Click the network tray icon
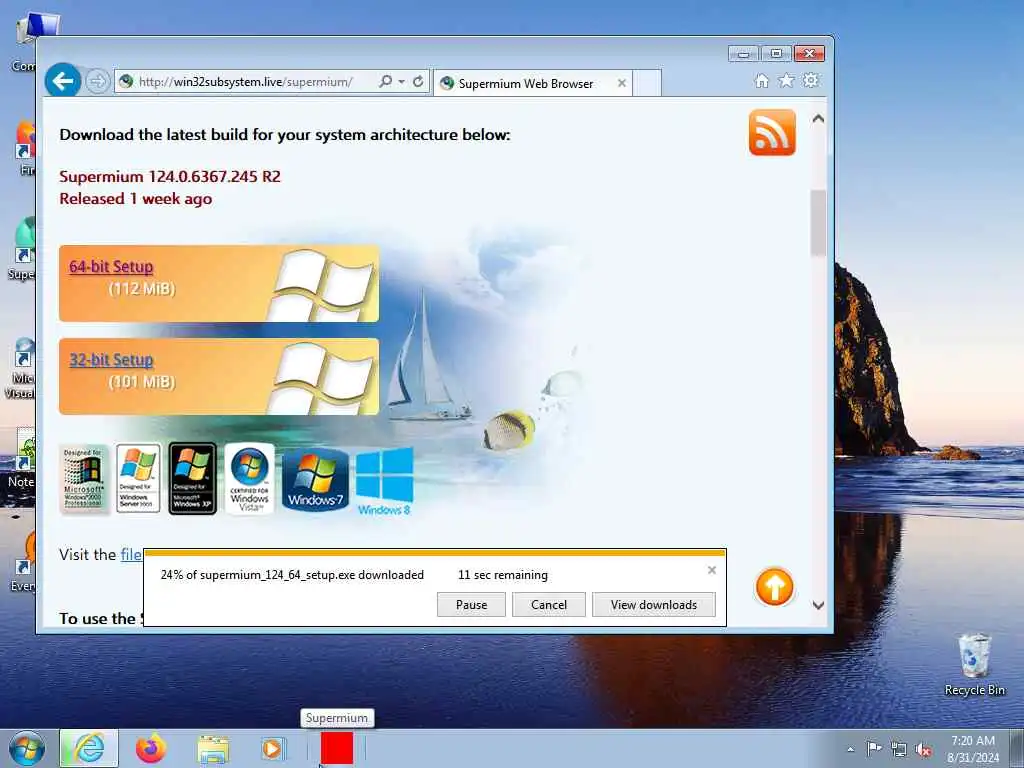This screenshot has width=1024, height=768. (899, 749)
